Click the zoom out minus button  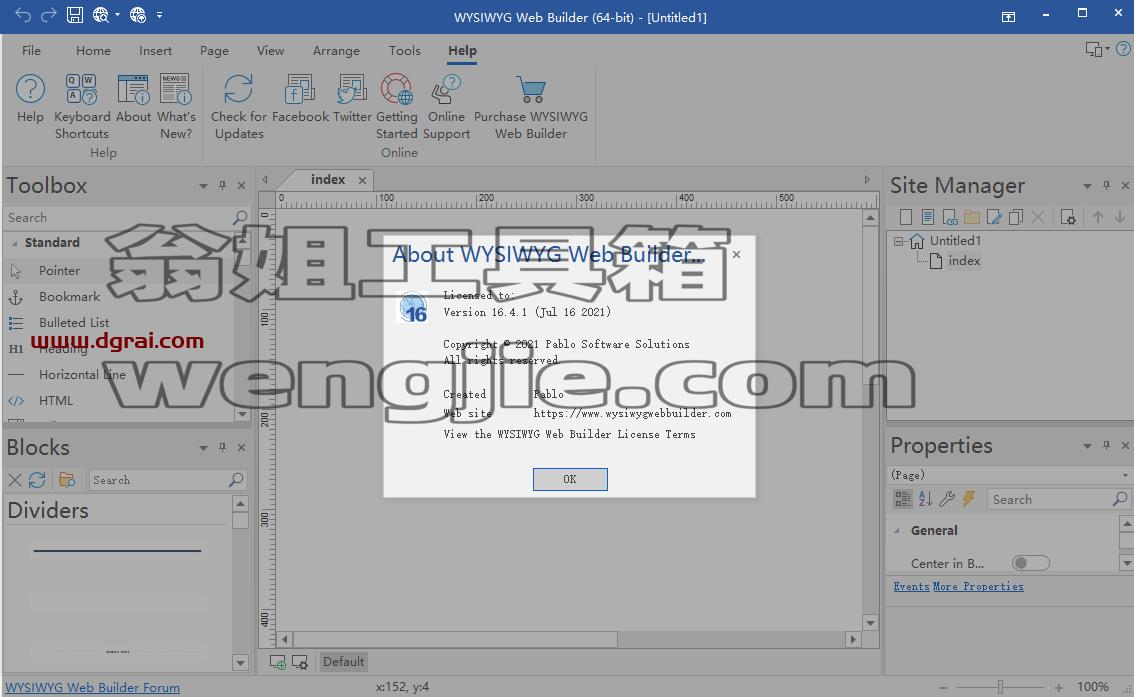coord(942,688)
